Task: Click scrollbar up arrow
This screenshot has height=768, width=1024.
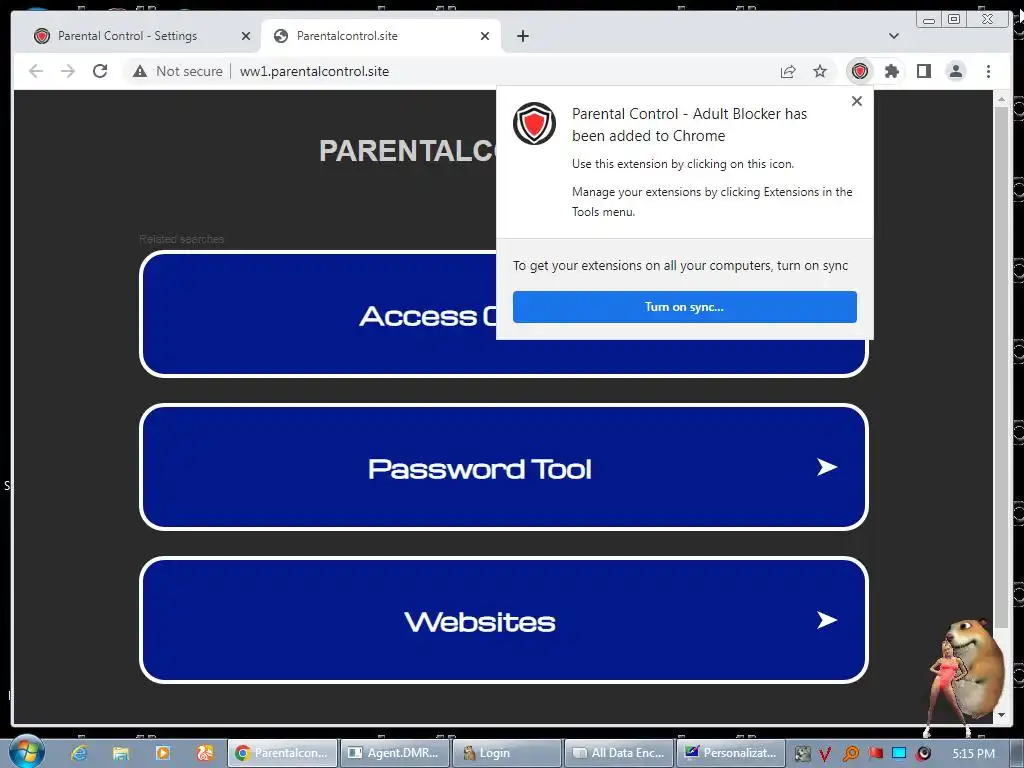Action: click(x=1001, y=99)
